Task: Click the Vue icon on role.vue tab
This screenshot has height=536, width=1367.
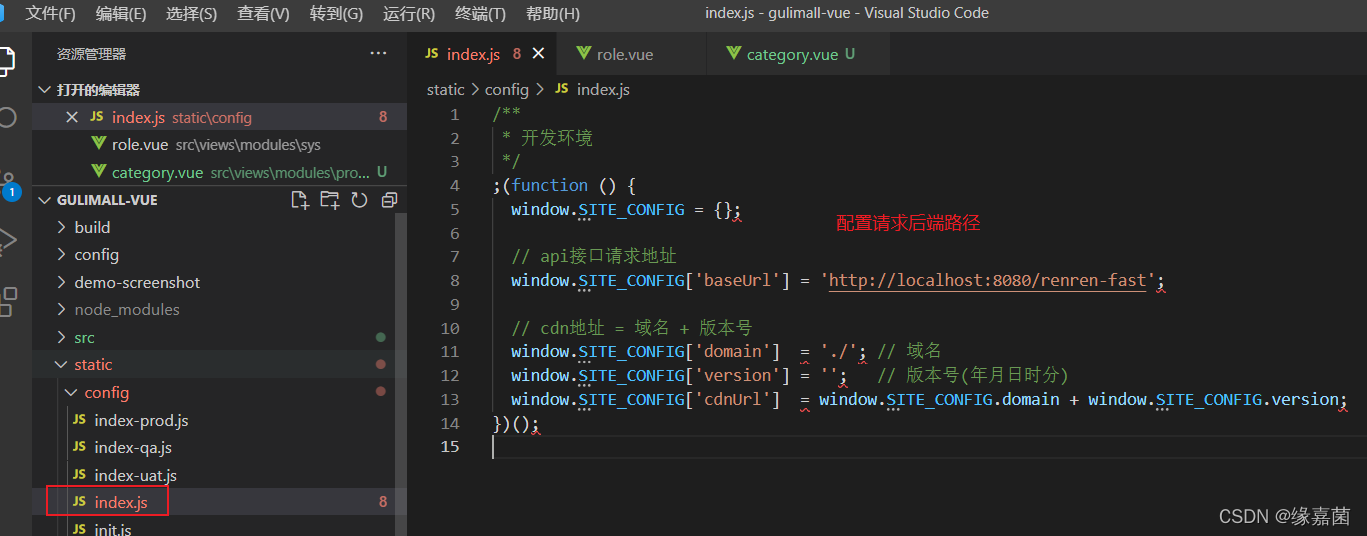Action: (x=582, y=54)
